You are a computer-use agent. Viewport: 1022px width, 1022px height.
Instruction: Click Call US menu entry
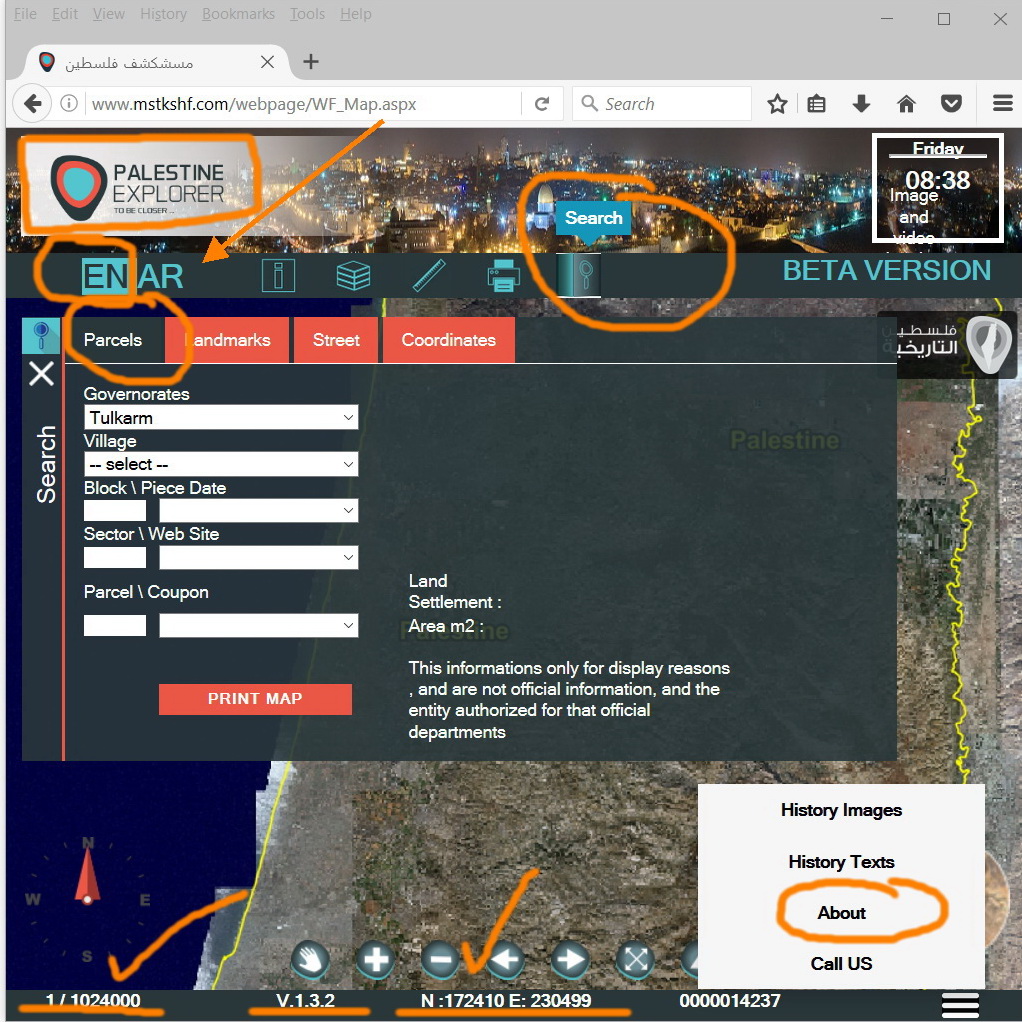point(841,963)
